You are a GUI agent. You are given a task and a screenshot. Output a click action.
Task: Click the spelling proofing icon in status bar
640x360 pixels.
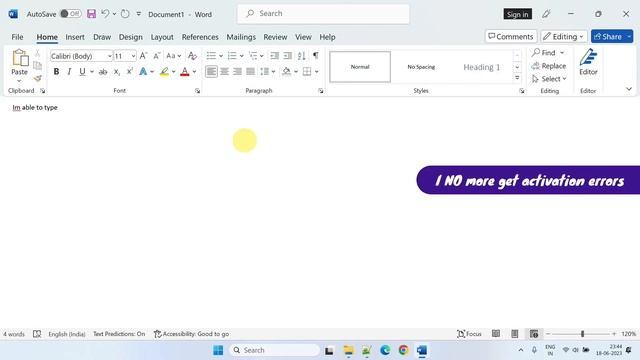pos(37,334)
